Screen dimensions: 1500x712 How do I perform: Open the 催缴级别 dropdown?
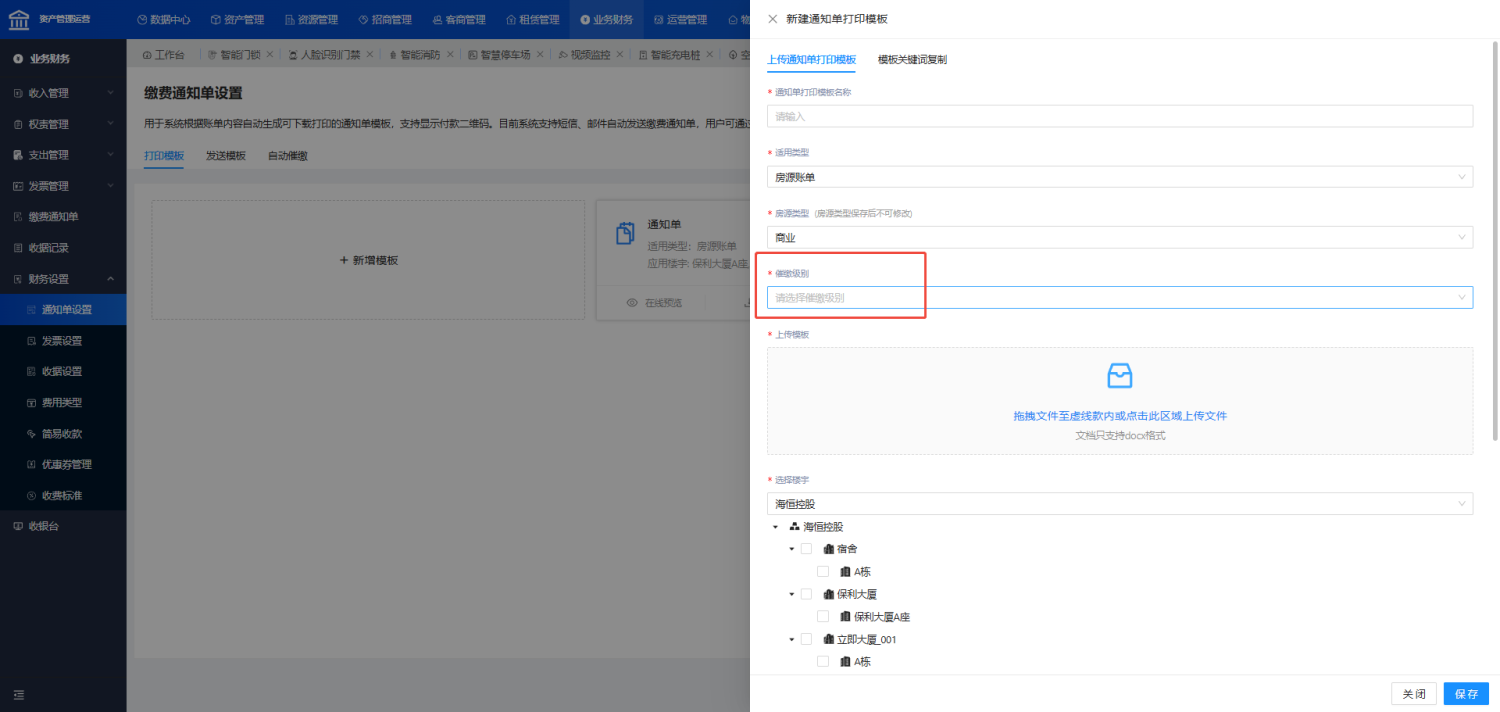click(x=1119, y=298)
